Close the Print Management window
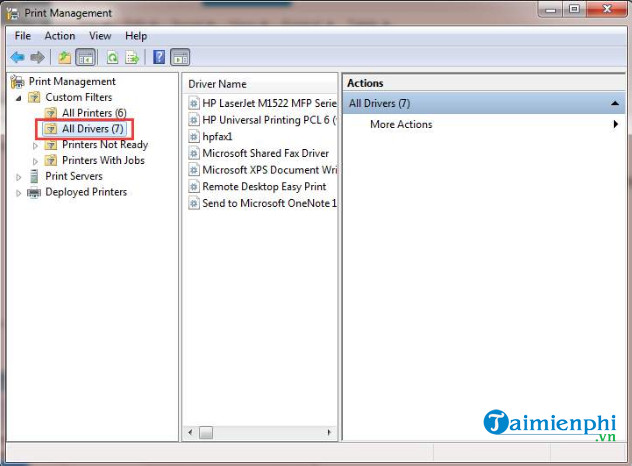 coord(607,10)
